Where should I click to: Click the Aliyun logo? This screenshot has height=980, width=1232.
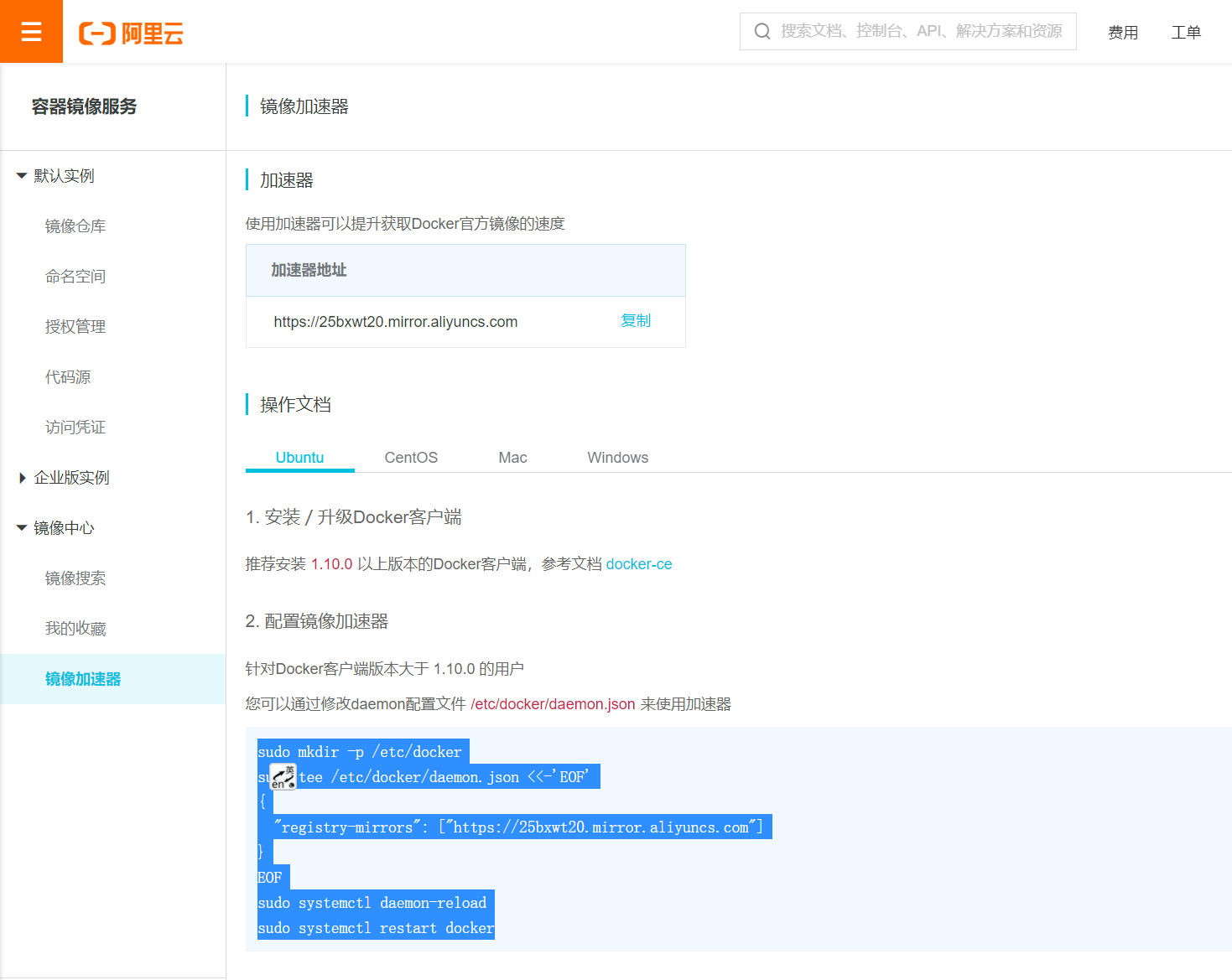131,34
